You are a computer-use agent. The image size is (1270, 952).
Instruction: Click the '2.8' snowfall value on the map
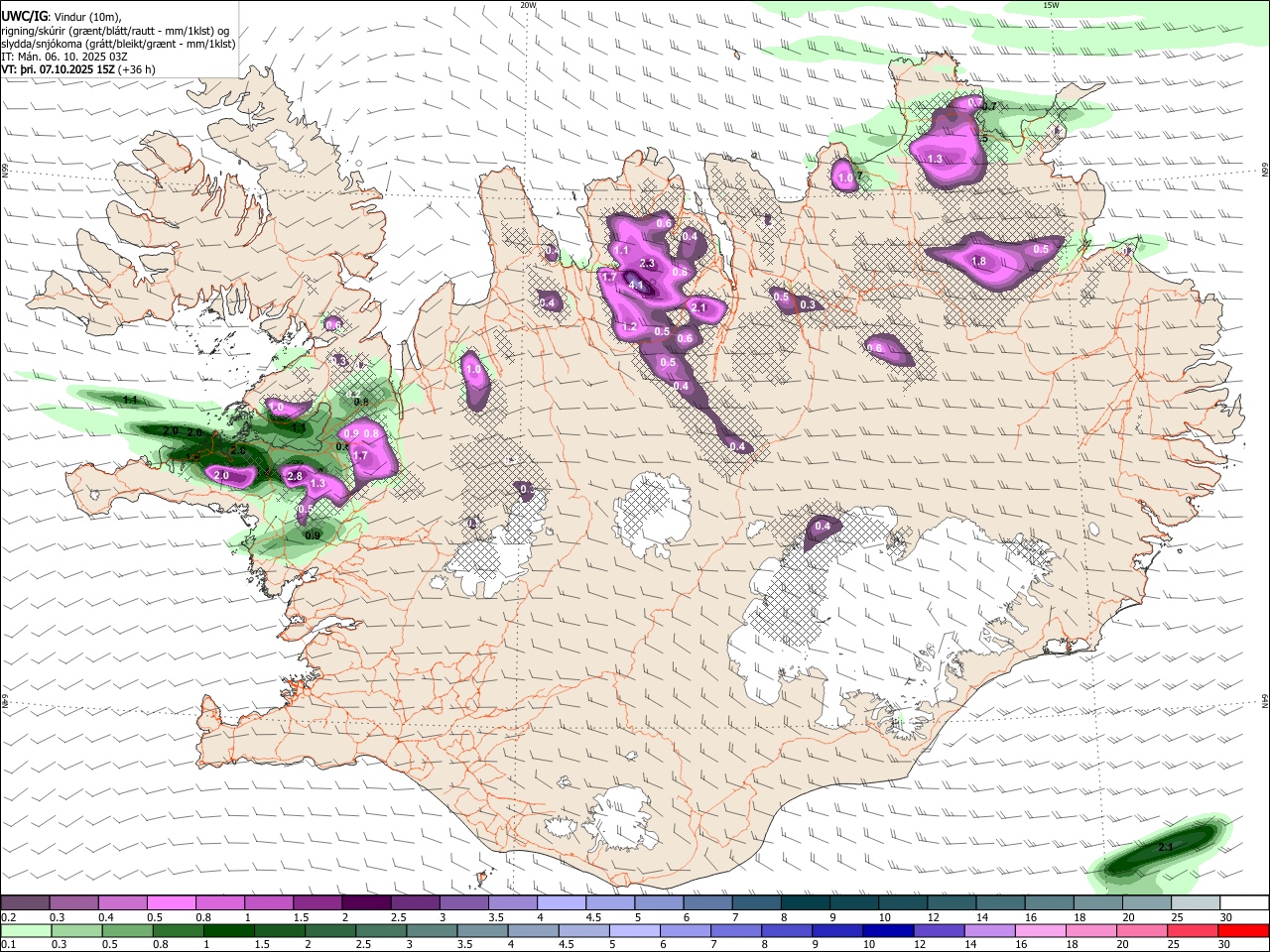point(295,477)
